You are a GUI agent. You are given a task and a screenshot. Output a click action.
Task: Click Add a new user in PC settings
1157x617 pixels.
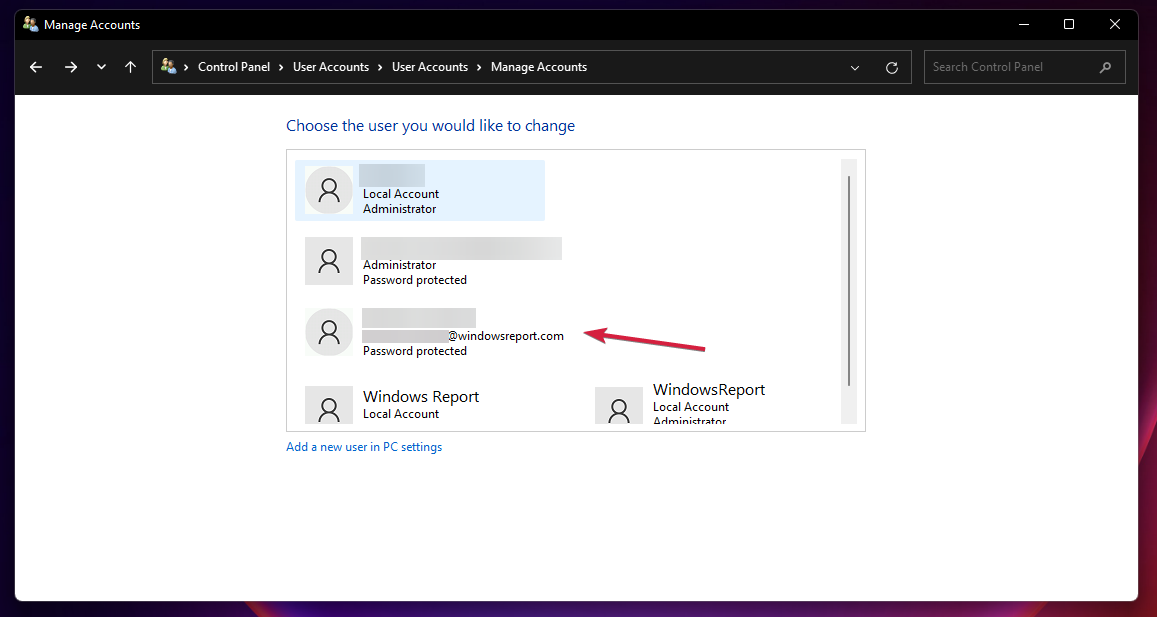364,447
